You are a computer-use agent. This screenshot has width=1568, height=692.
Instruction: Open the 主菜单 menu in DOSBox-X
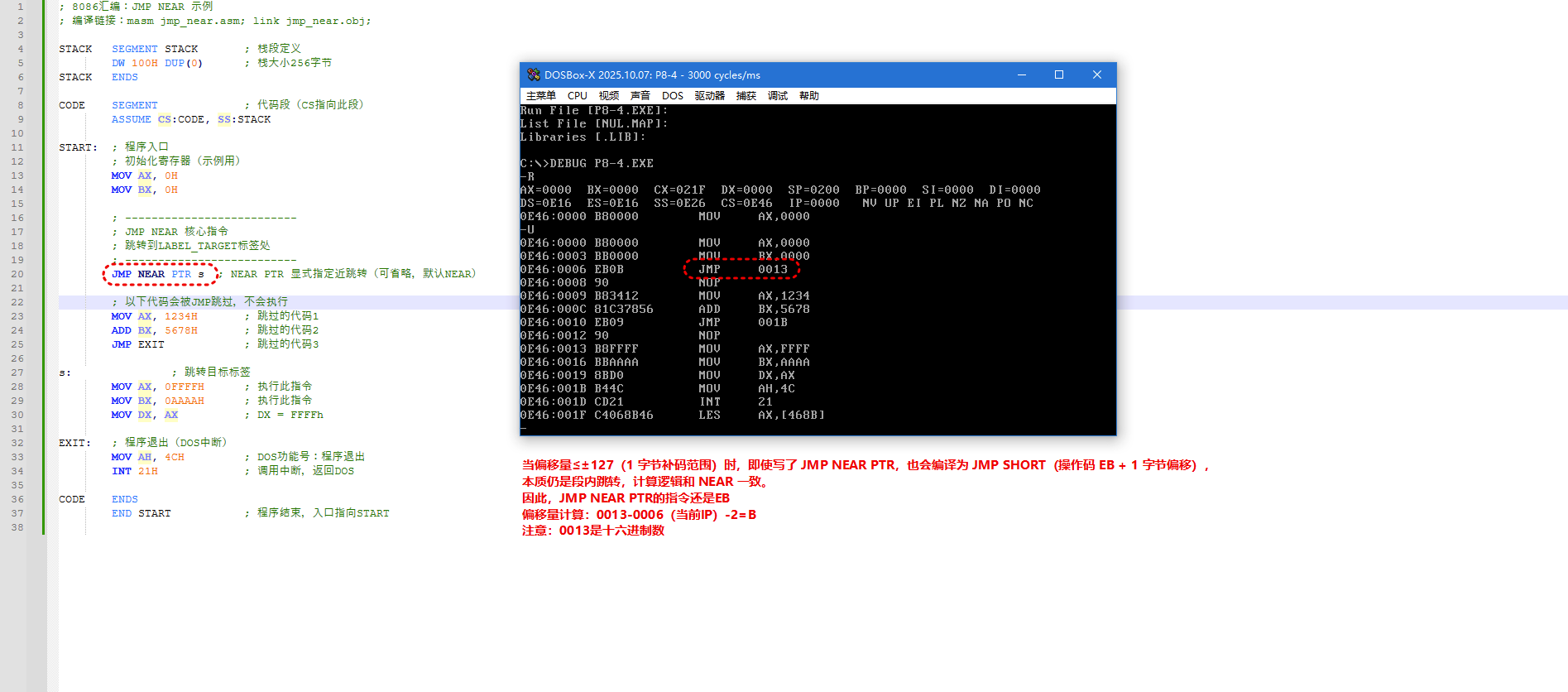click(x=541, y=96)
